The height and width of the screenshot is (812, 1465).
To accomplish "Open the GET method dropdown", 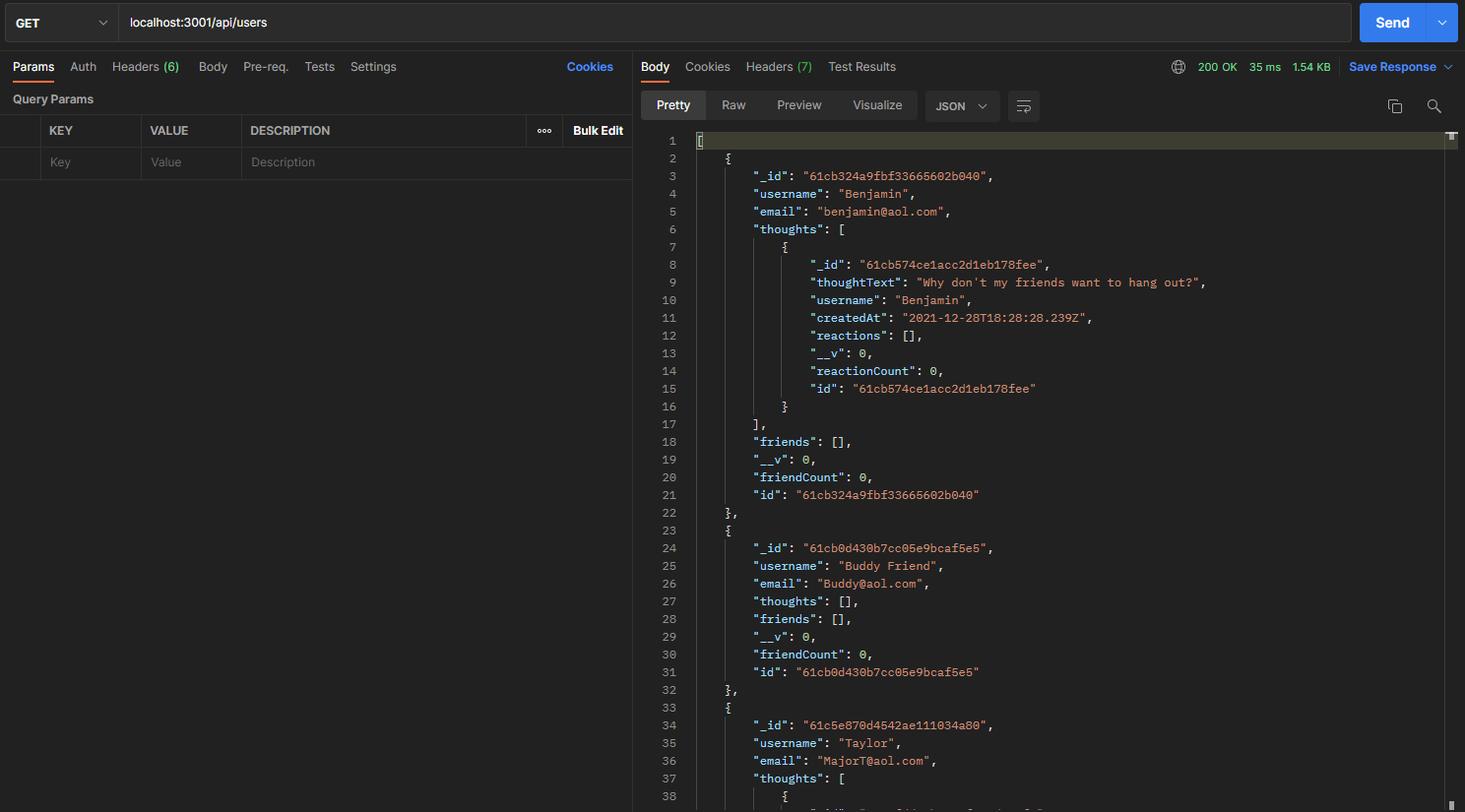I will point(61,22).
